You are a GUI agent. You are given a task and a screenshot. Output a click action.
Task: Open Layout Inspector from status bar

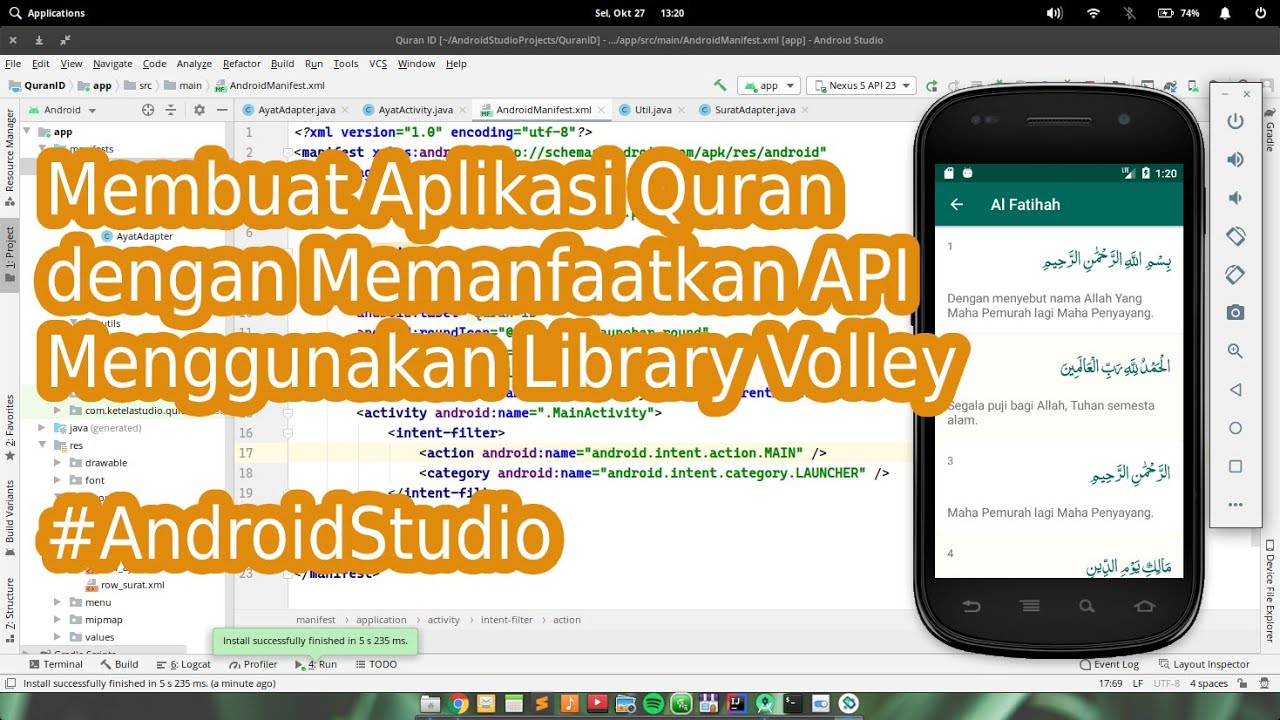coord(1204,664)
